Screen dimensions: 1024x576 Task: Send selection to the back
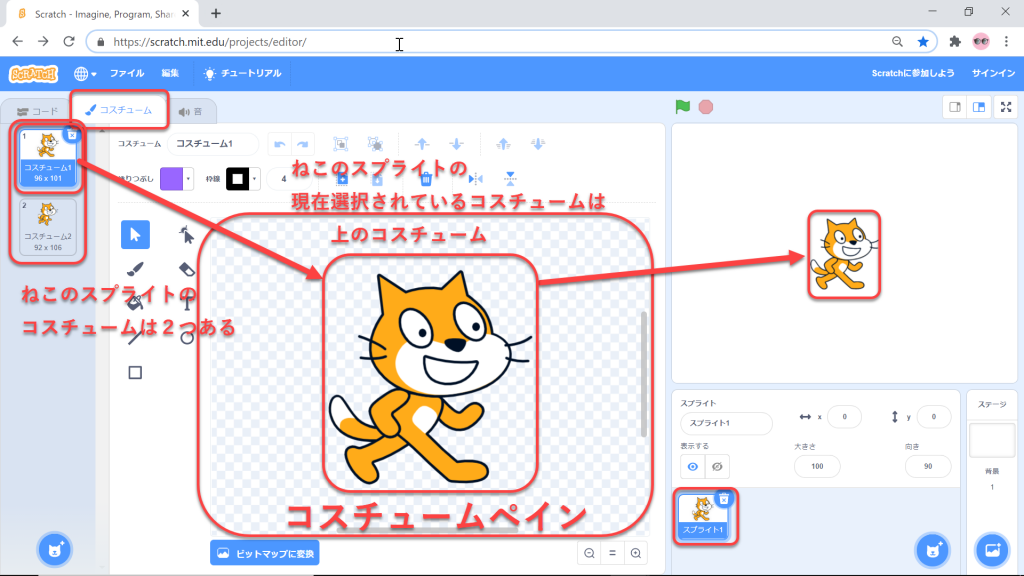tap(537, 144)
